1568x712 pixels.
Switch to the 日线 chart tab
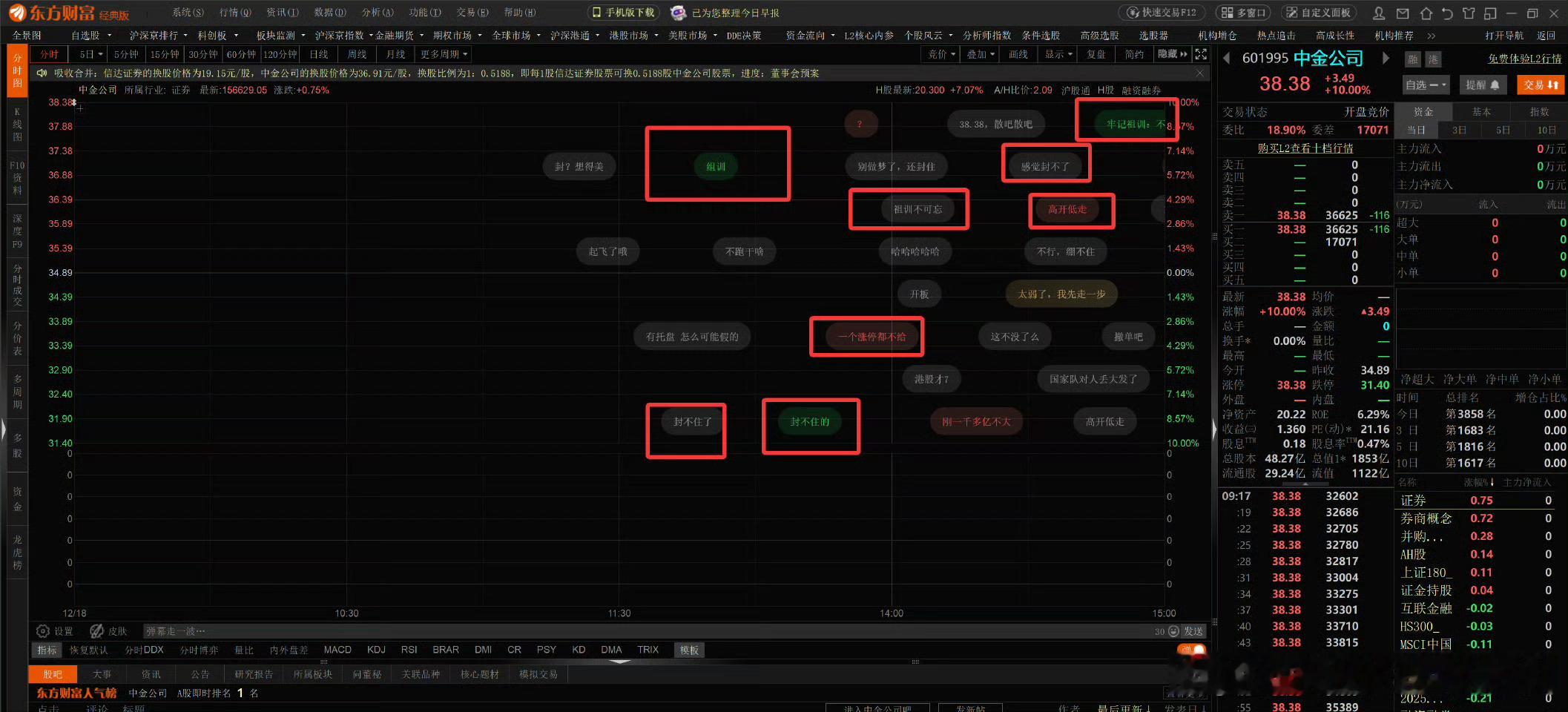click(318, 54)
